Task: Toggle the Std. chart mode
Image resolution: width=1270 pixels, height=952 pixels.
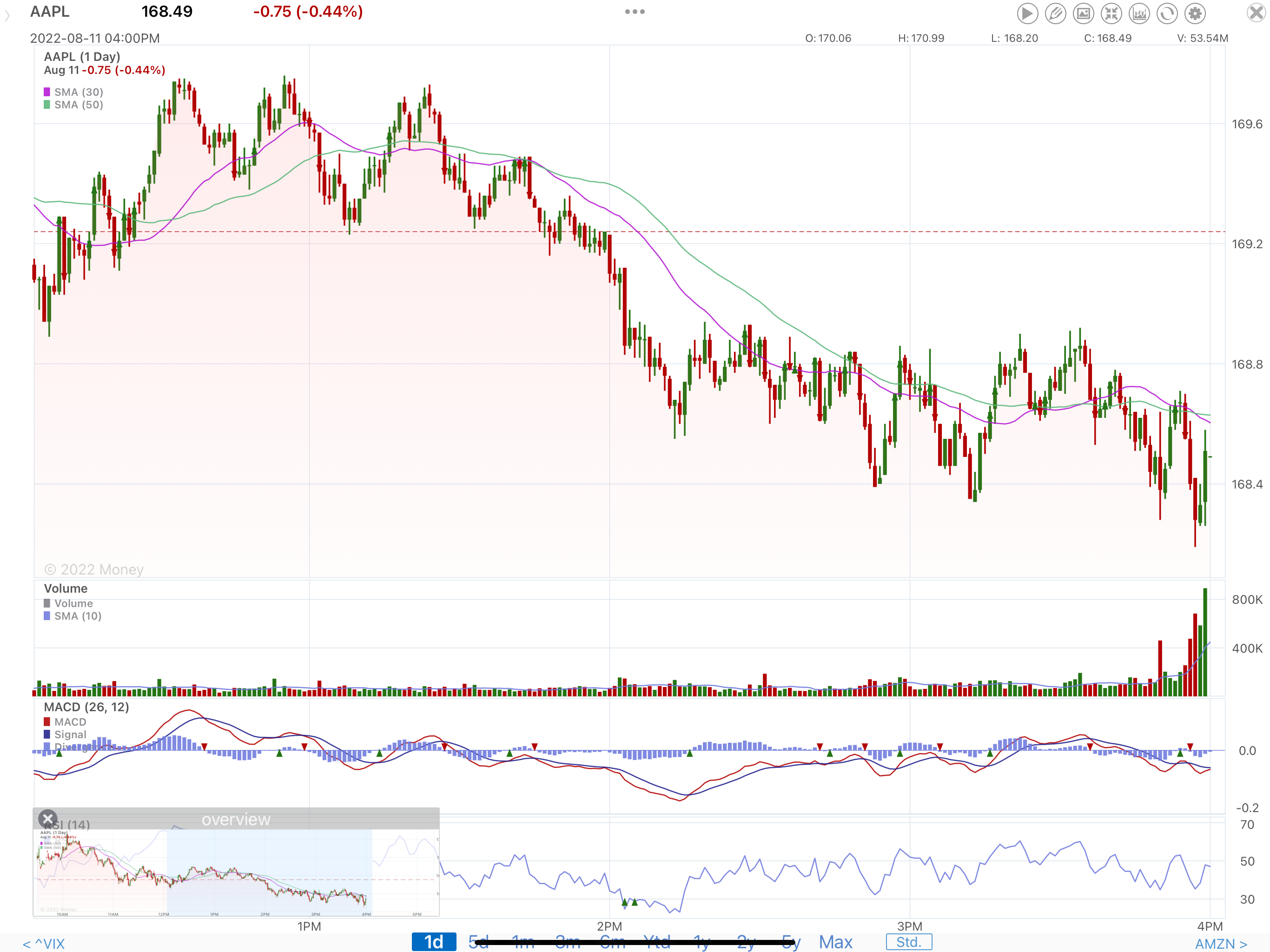Action: (x=908, y=942)
